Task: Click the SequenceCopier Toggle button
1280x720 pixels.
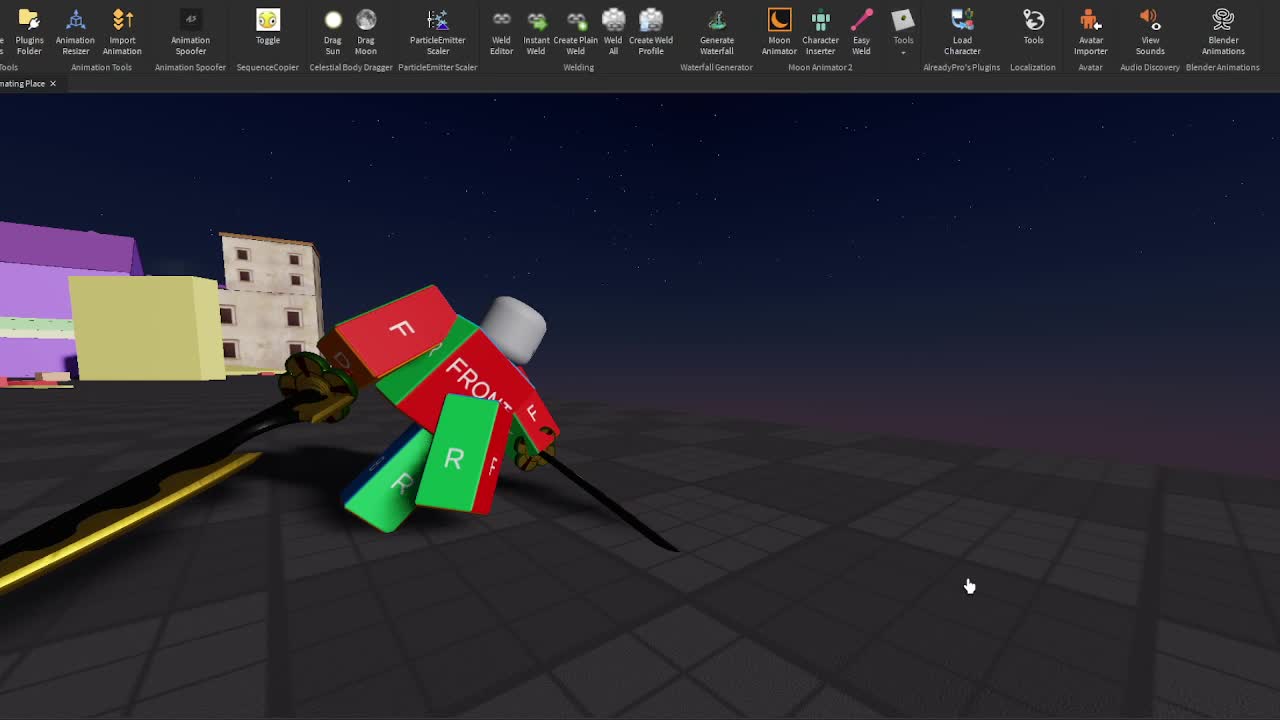Action: (268, 27)
